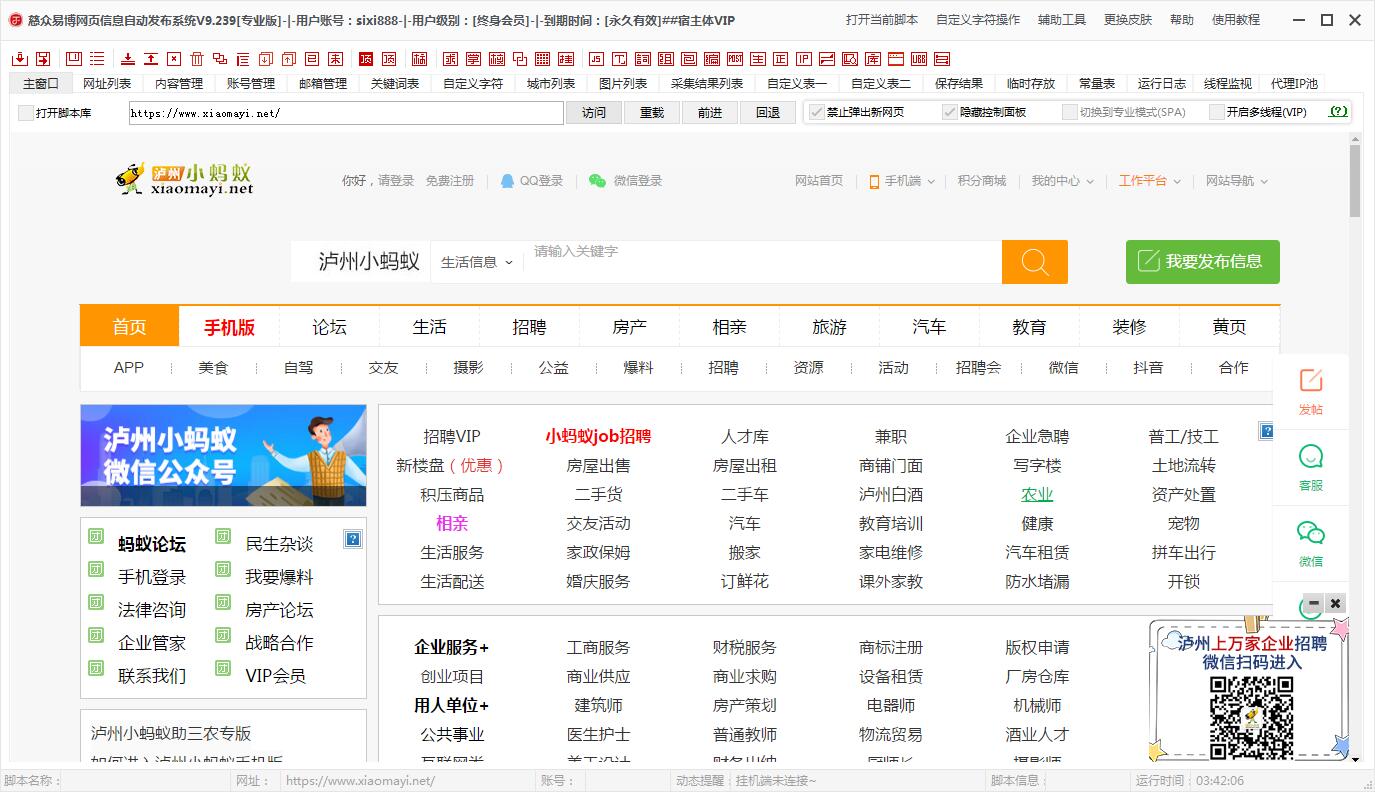The width and height of the screenshot is (1375, 792).
Task: Minimize the QR code popup
Action: coord(1313,603)
